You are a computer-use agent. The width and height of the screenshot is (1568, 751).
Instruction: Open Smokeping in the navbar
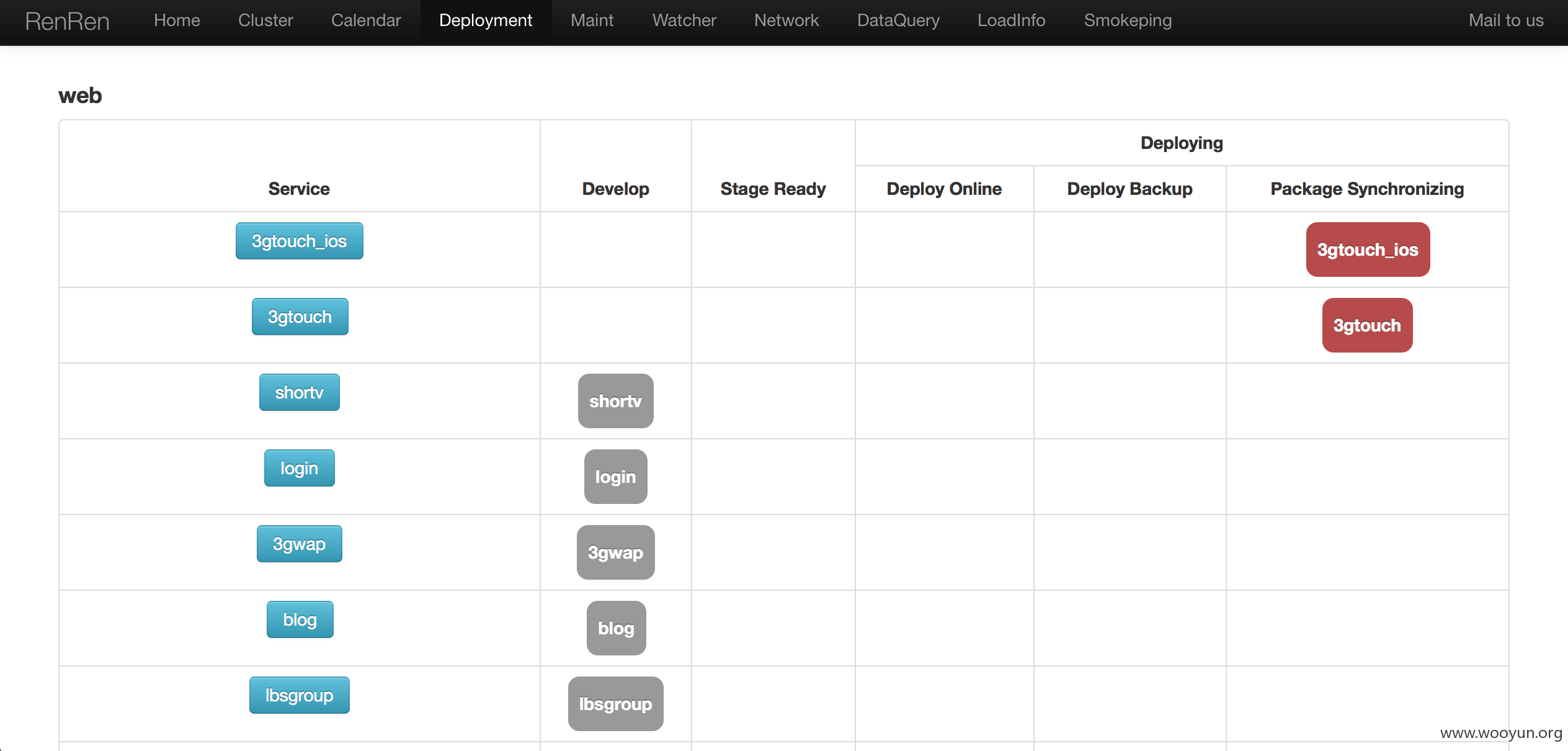pos(1128,20)
